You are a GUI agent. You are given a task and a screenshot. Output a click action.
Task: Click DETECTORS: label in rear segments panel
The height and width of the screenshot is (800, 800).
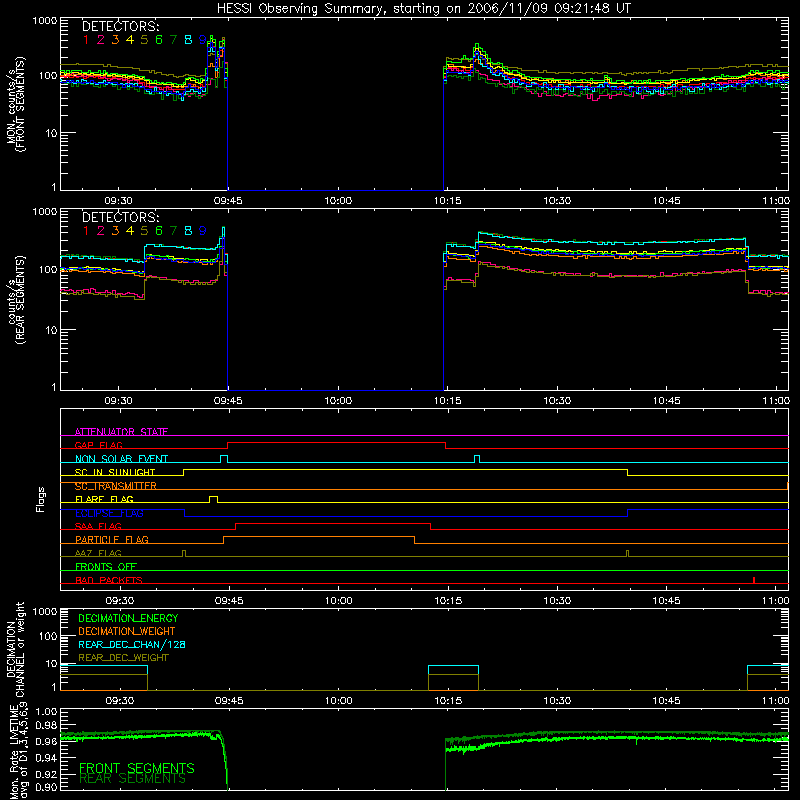(120, 217)
